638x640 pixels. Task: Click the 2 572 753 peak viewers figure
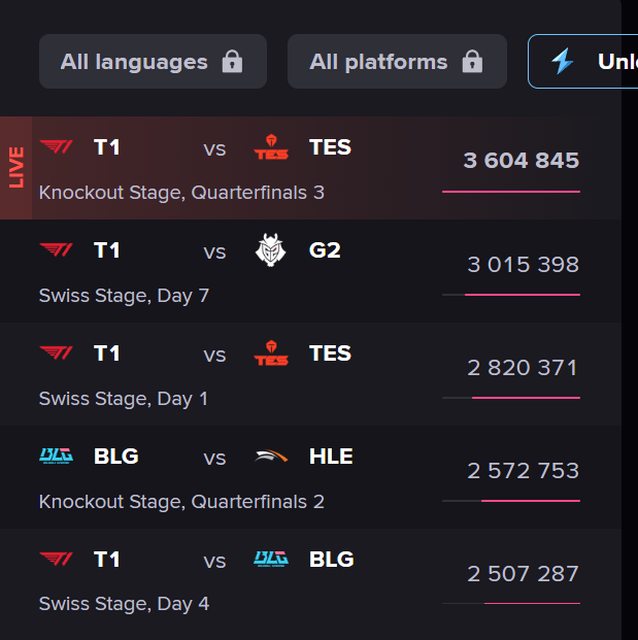point(522,470)
